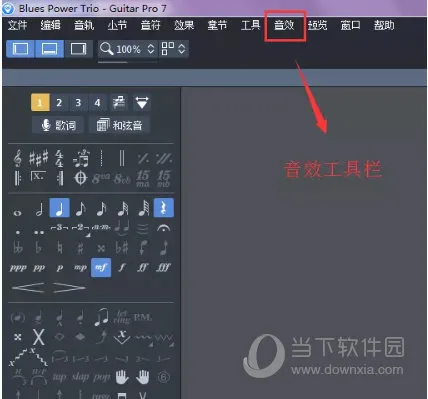Select voice 3
This screenshot has height=399, width=428.
[78, 102]
